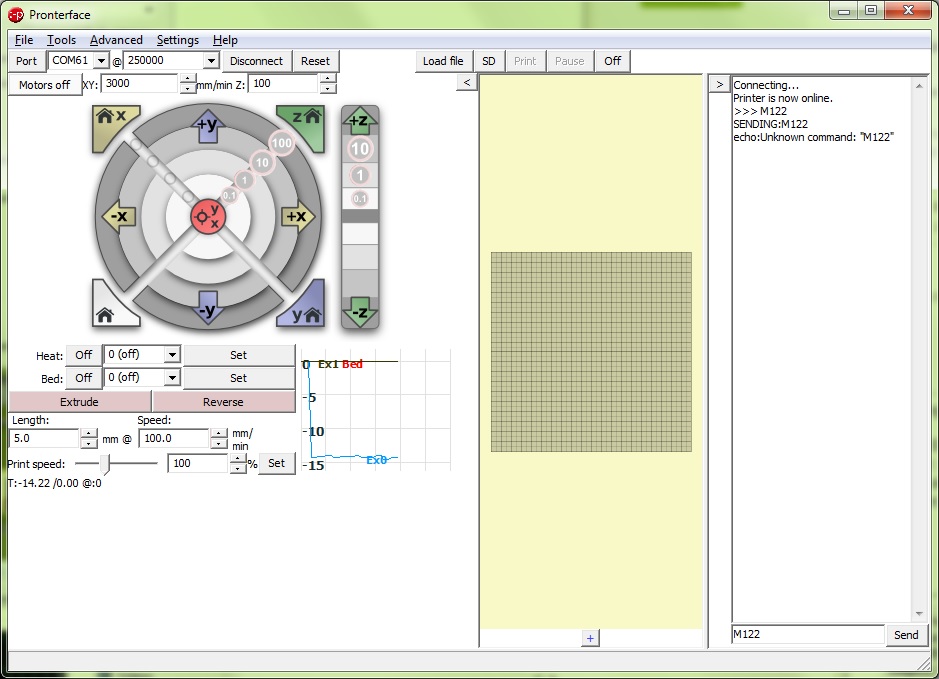Open the Settings menu

pos(177,40)
